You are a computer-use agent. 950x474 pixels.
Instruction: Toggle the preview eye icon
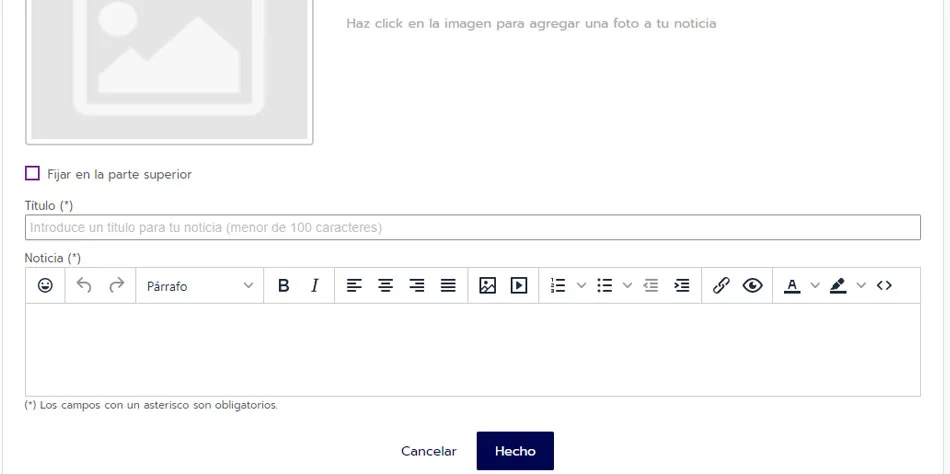pyautogui.click(x=753, y=286)
